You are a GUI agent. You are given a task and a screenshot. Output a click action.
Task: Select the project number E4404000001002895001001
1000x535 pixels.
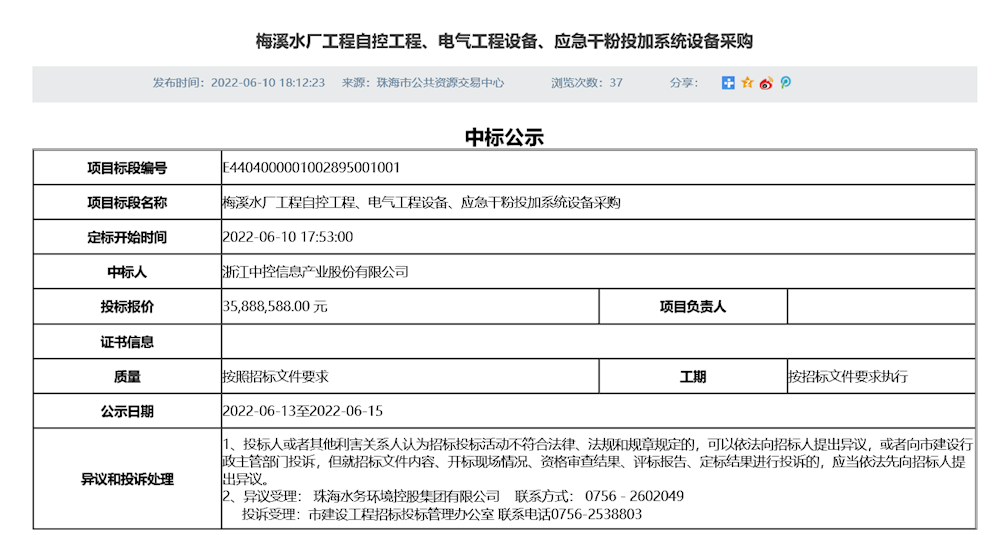click(311, 167)
